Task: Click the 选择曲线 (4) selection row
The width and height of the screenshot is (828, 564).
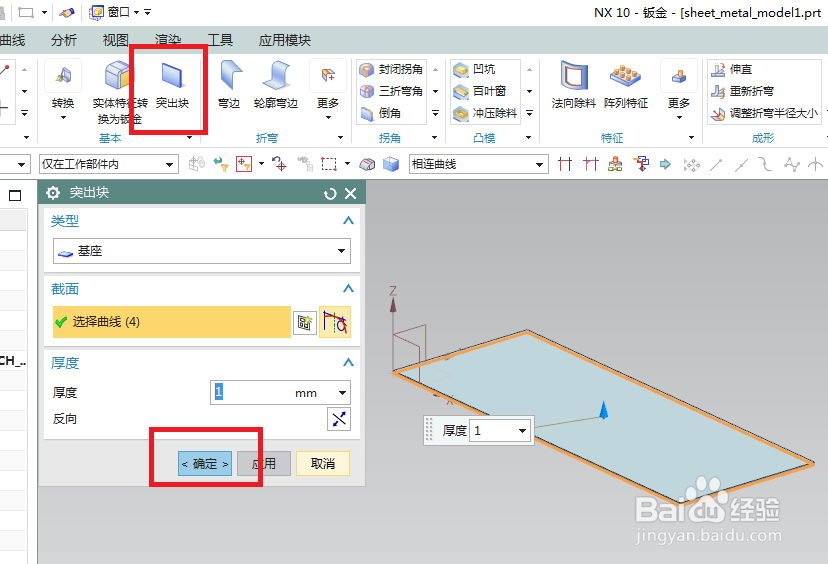Action: (x=172, y=322)
